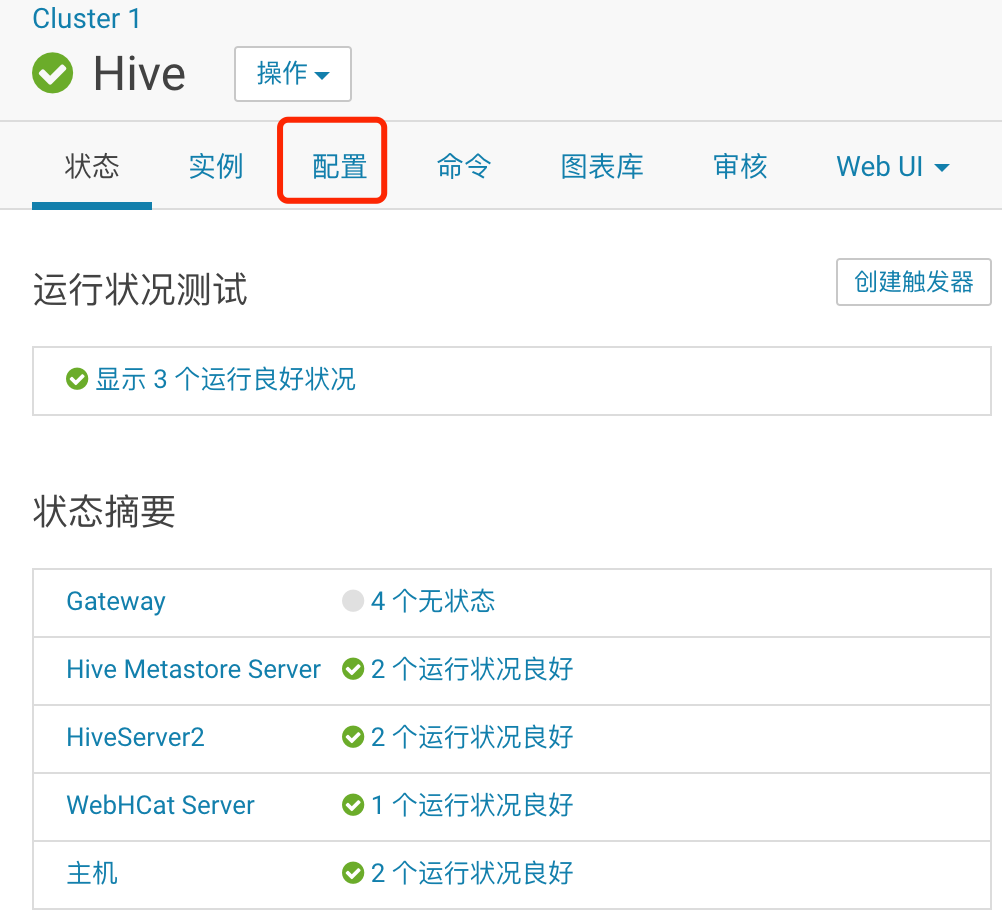
Task: Open the 主机 hosts link
Action: click(x=92, y=873)
